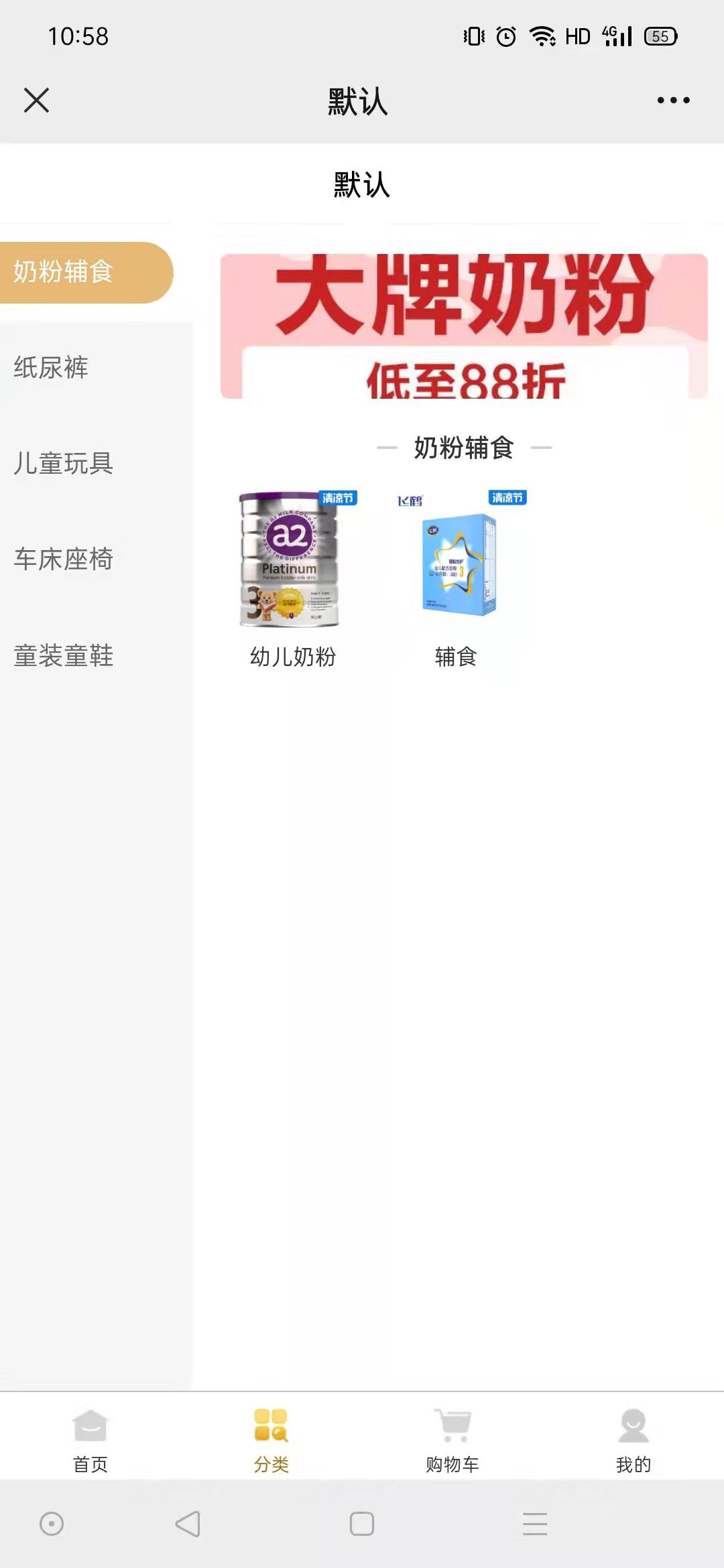This screenshot has width=724, height=1568.
Task: Close the page with the X icon
Action: coord(36,101)
